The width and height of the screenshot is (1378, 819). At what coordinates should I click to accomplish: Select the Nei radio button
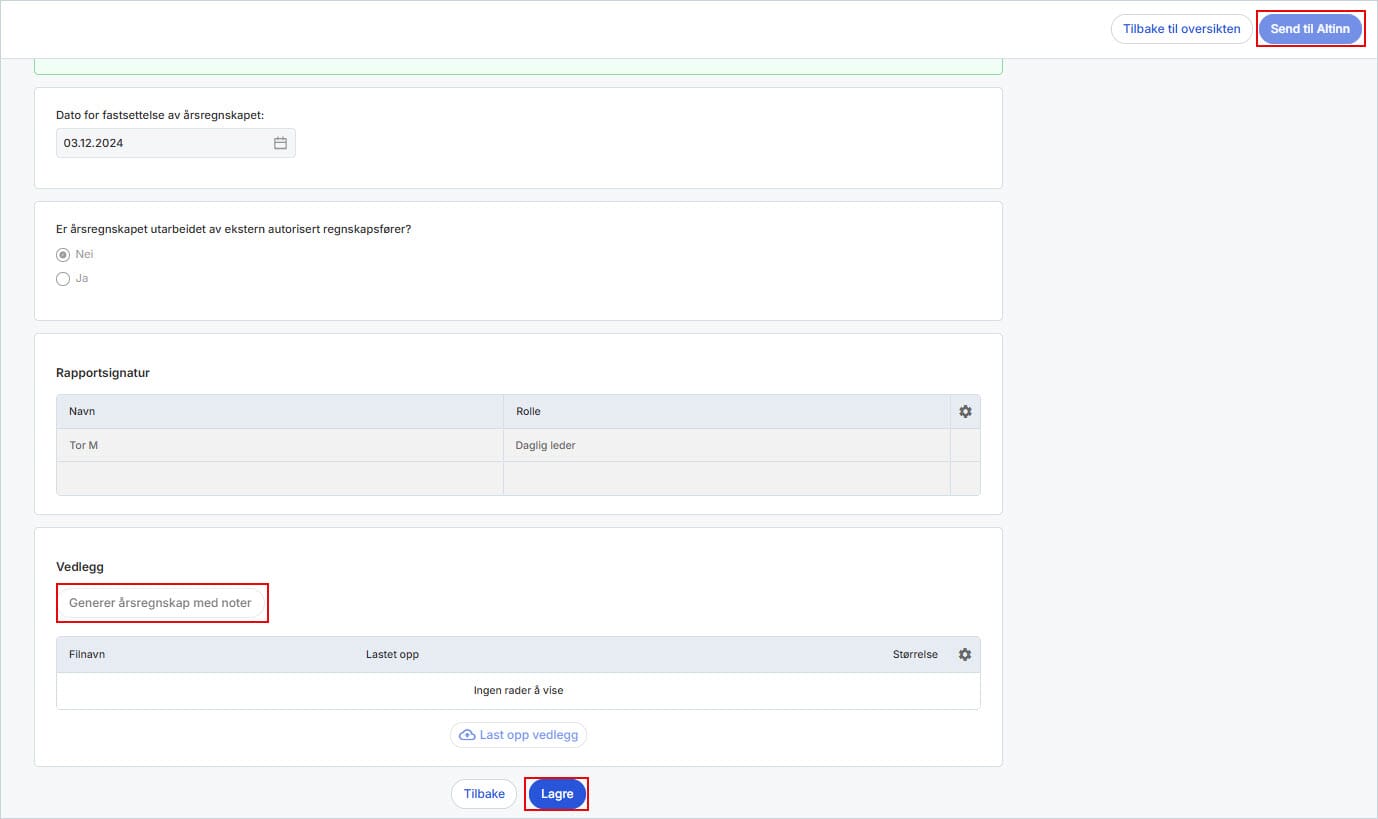click(63, 255)
